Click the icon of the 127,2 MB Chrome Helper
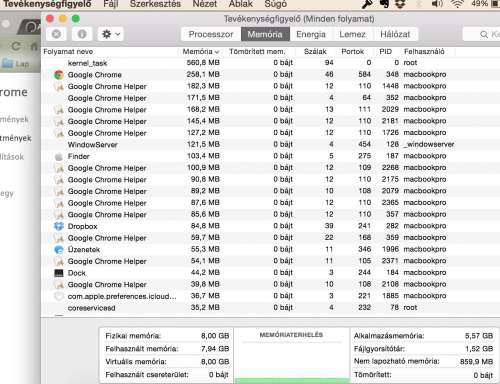 tap(59, 133)
